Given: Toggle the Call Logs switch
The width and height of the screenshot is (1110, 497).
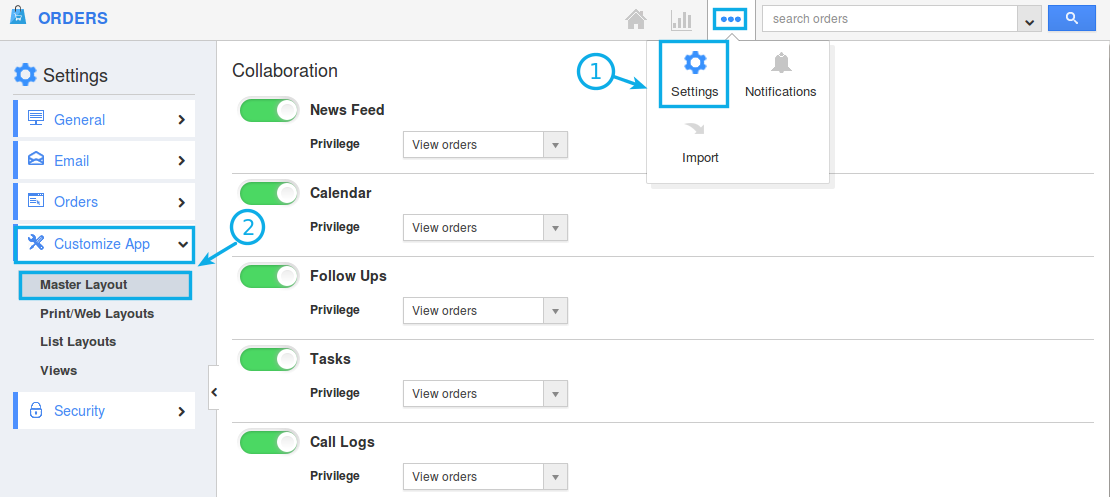Looking at the screenshot, I should [x=269, y=442].
